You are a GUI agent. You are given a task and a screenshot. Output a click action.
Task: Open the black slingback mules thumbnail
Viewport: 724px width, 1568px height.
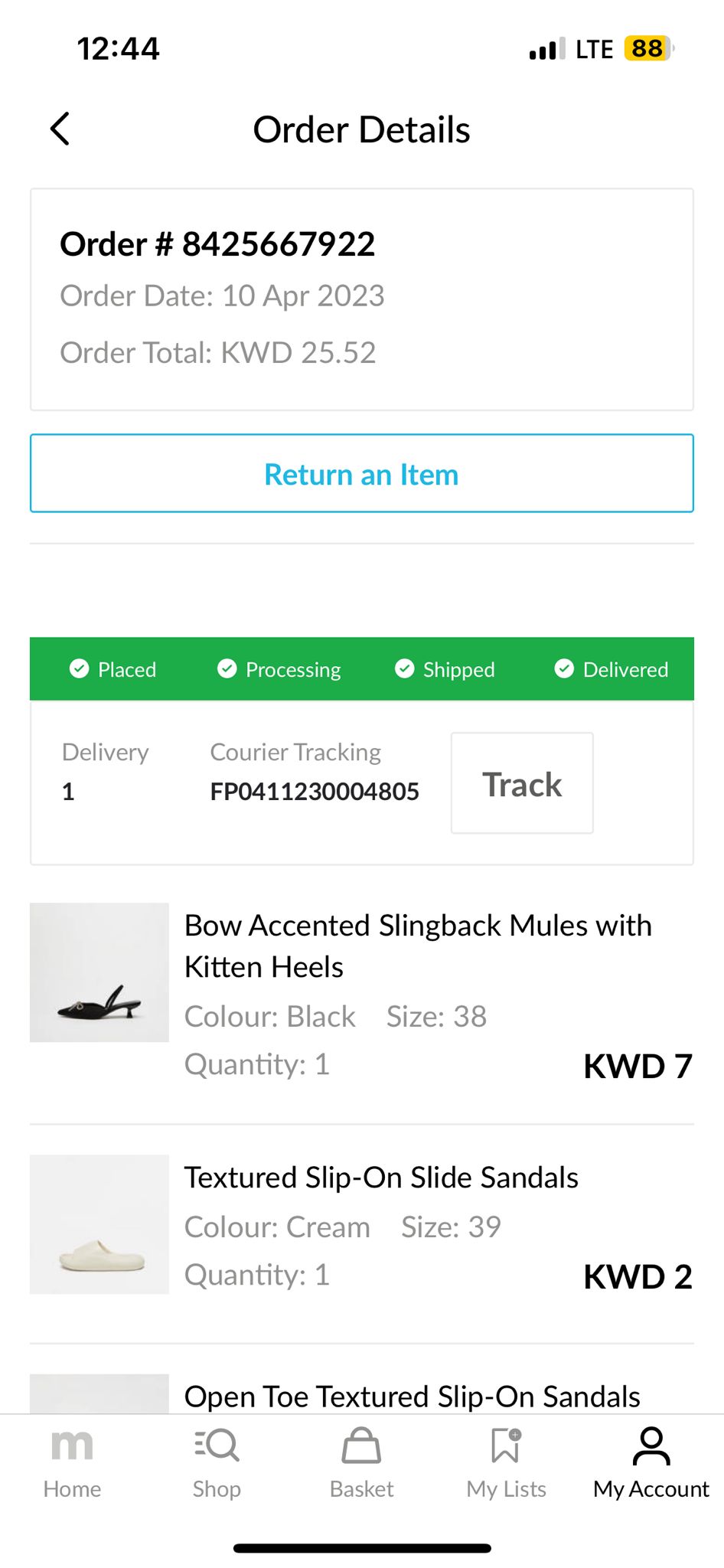99,972
